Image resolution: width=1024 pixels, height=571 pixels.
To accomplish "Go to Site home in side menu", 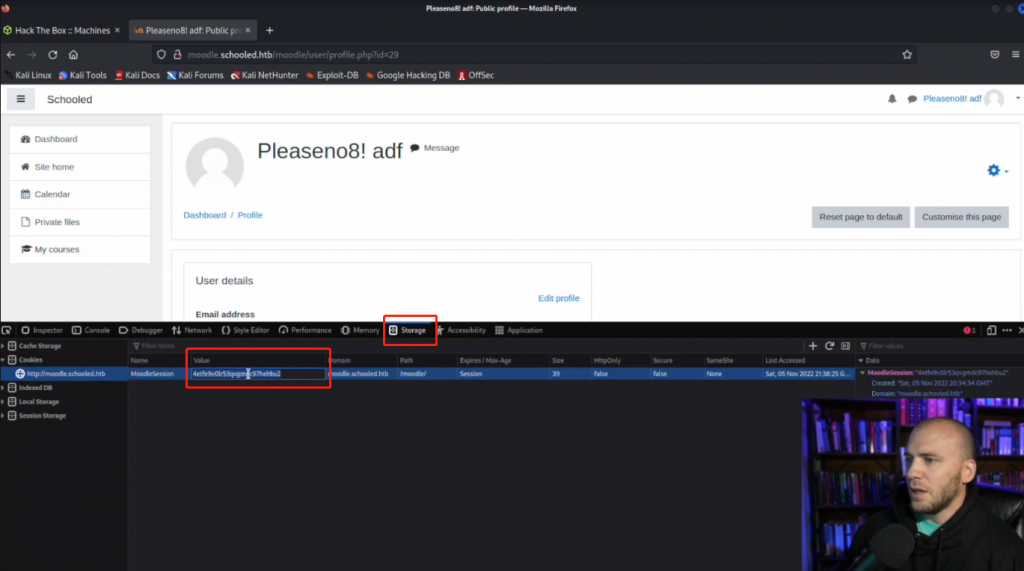I will click(80, 167).
